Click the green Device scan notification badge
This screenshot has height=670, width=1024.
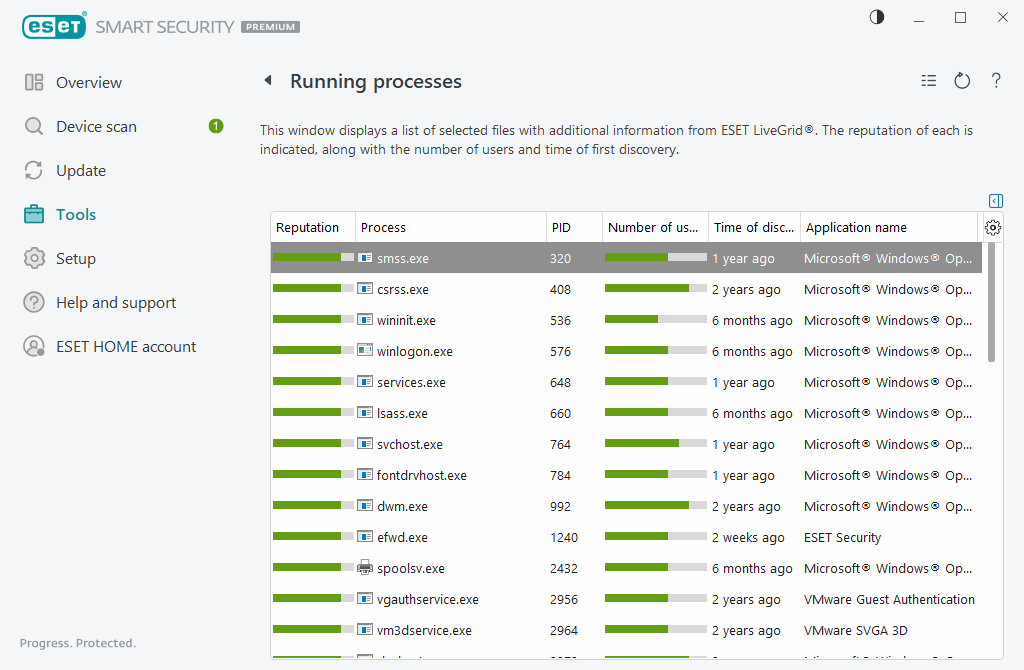pyautogui.click(x=216, y=126)
